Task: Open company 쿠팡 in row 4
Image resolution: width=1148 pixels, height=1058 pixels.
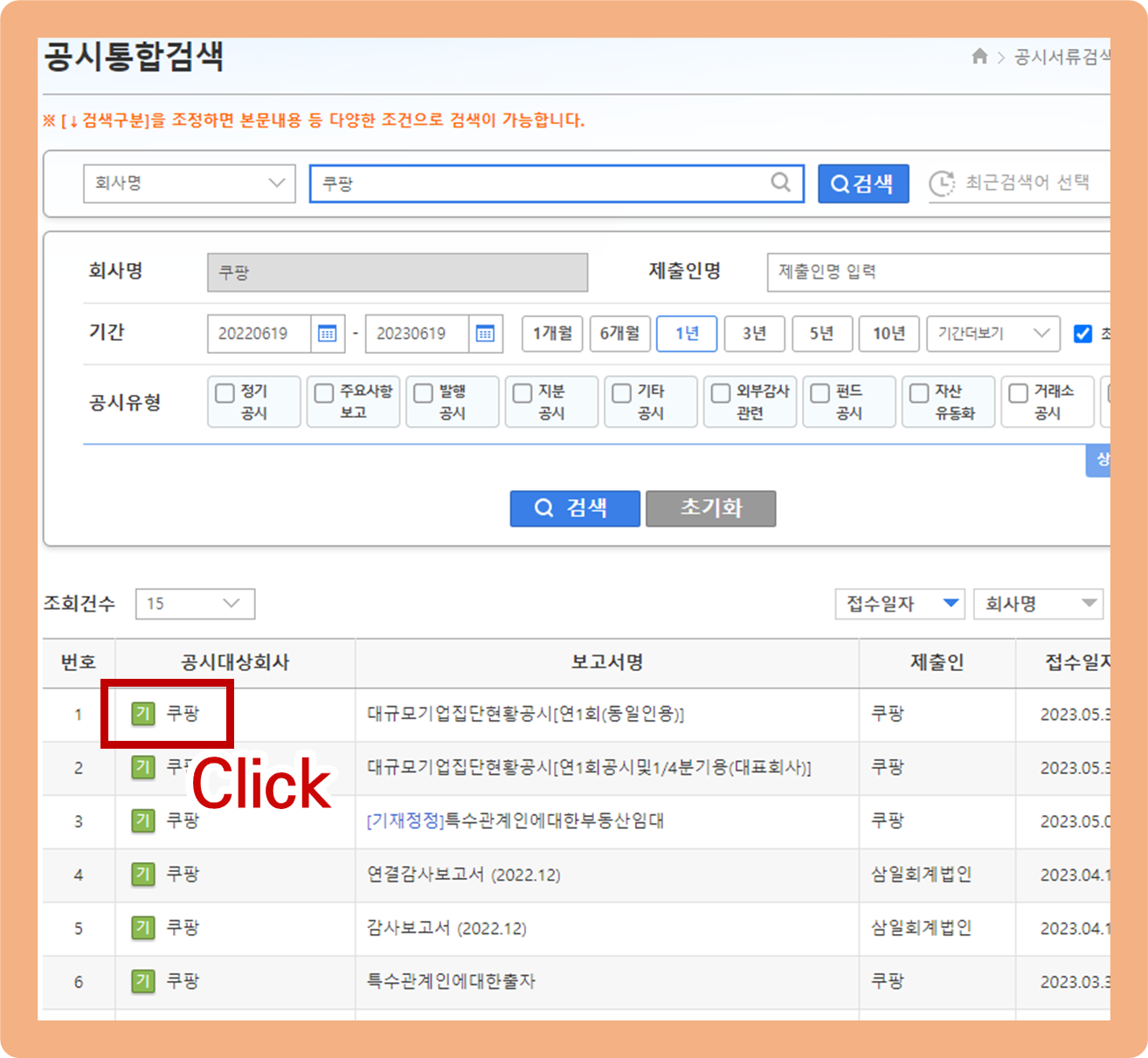Action: 183,874
